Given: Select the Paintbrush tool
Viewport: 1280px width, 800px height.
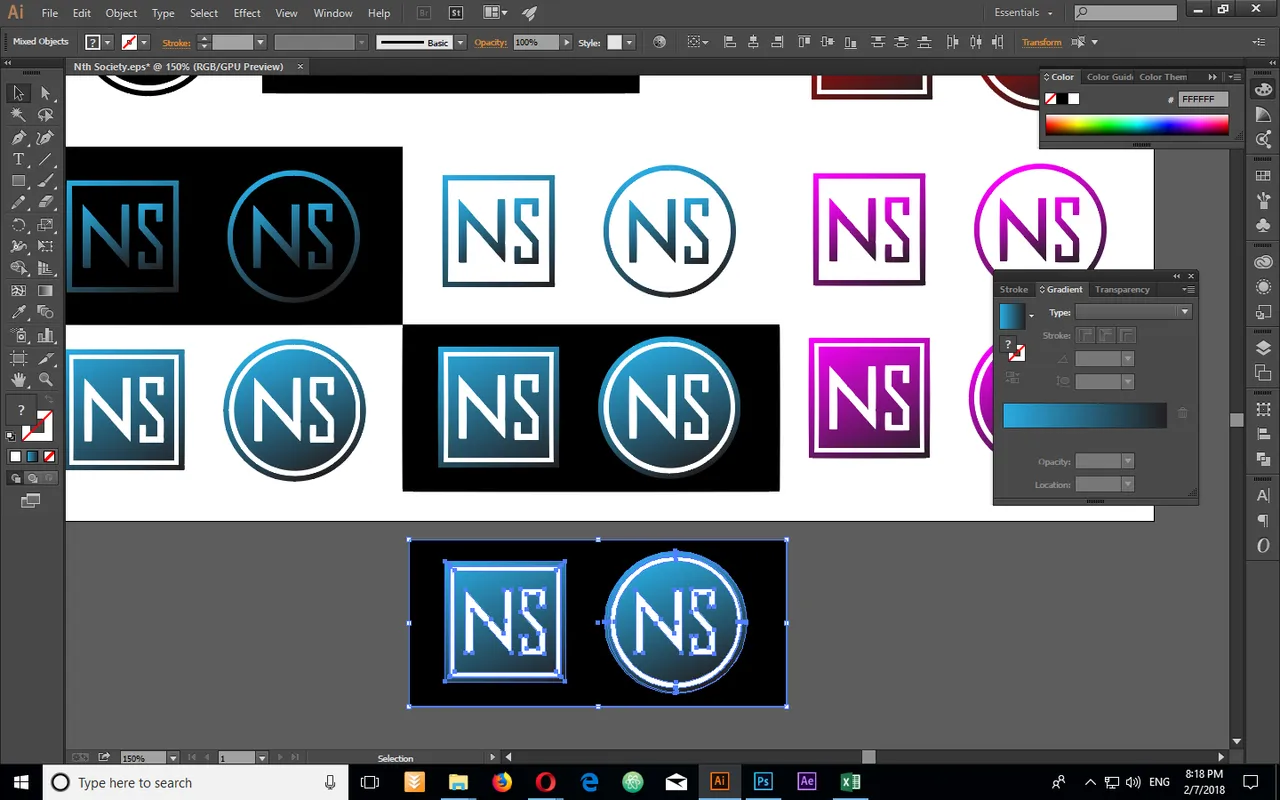Looking at the screenshot, I should (45, 182).
